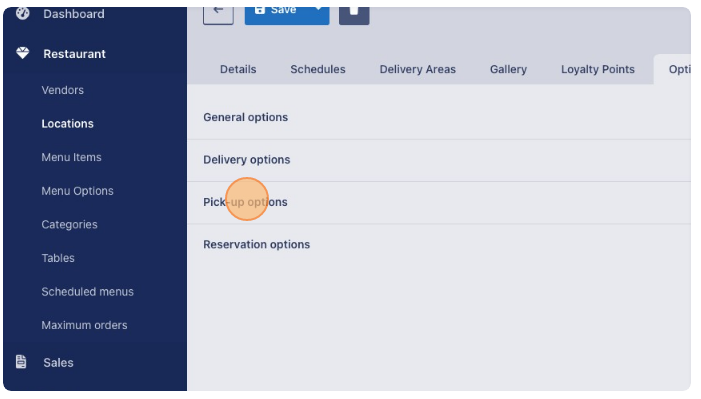Select Maximum orders in sidebar
Screen dimensions: 701x399
tap(84, 325)
